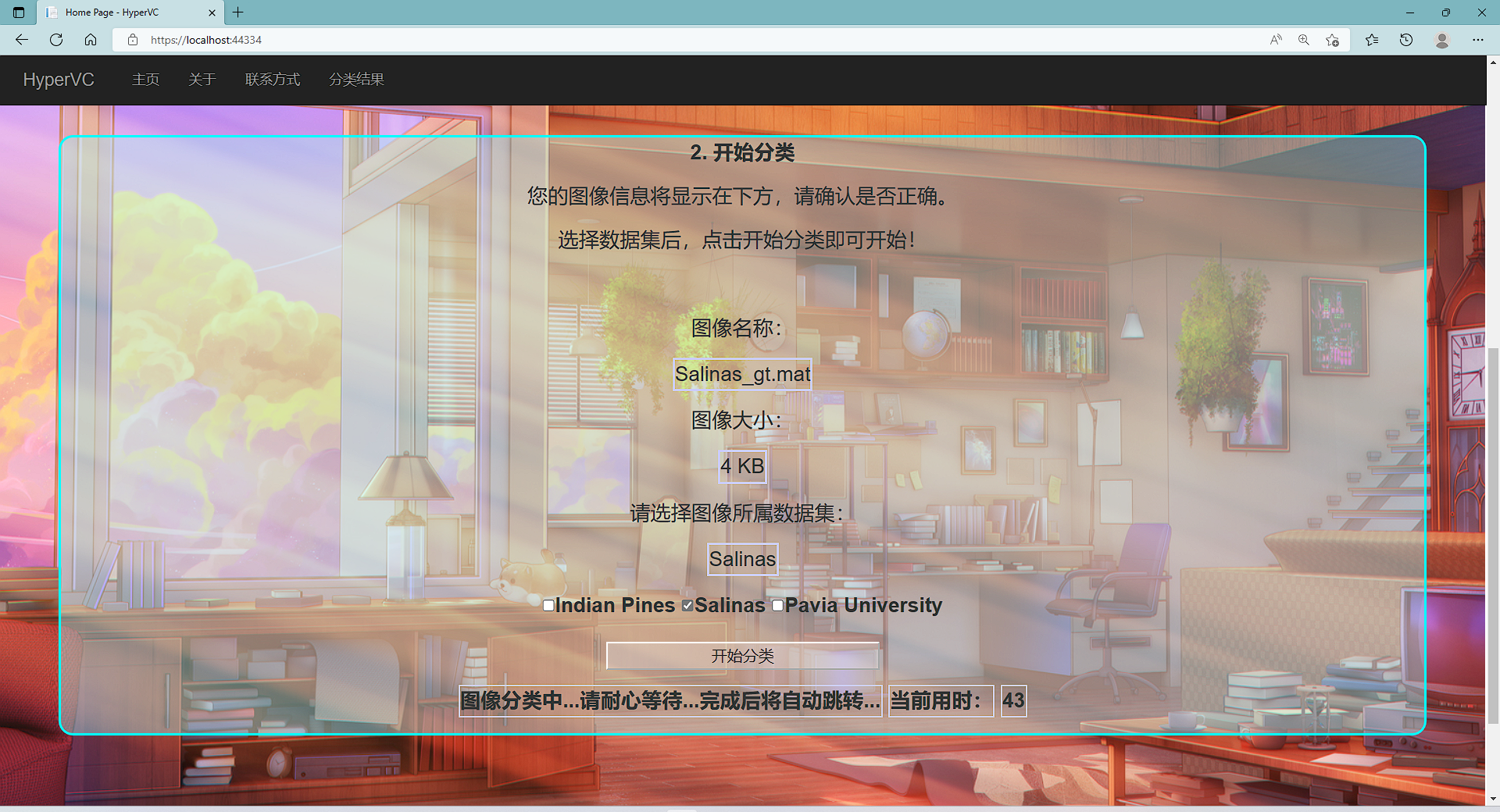Click the 图像分类中 status message
This screenshot has height=812, width=1500.
(670, 700)
